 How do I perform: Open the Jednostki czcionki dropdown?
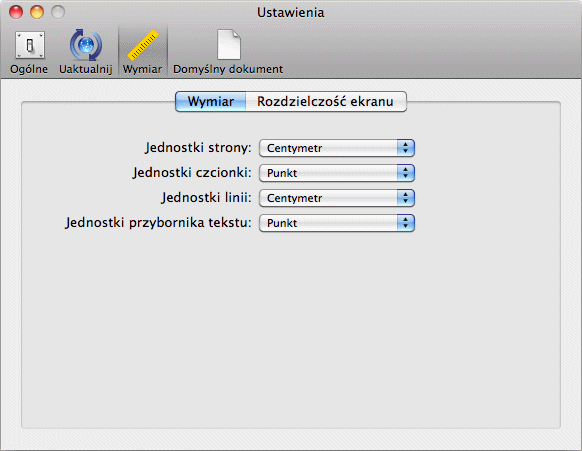coord(337,173)
